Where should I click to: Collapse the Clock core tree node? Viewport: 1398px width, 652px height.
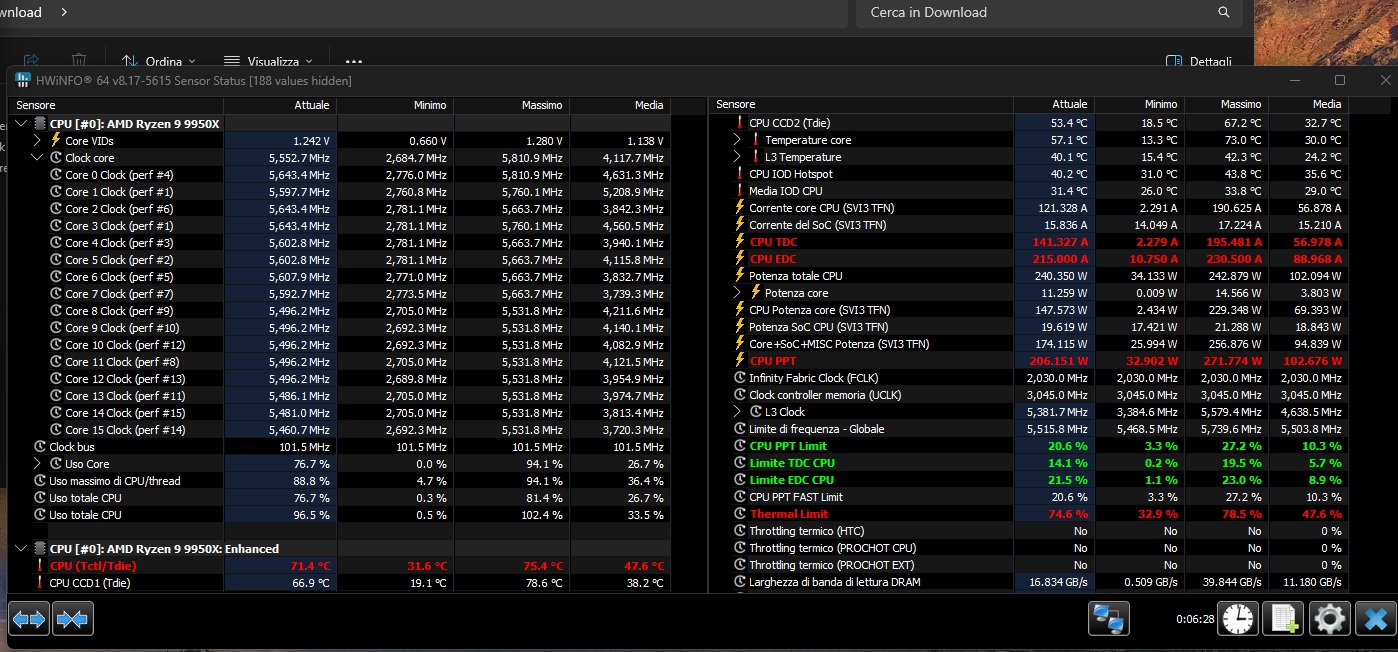[x=38, y=158]
